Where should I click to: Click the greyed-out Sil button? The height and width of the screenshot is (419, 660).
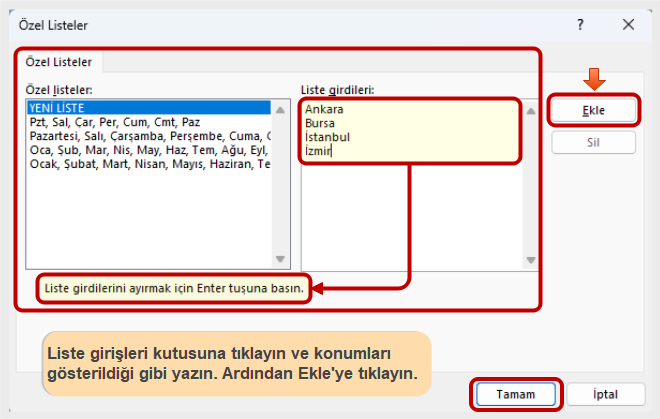click(593, 142)
